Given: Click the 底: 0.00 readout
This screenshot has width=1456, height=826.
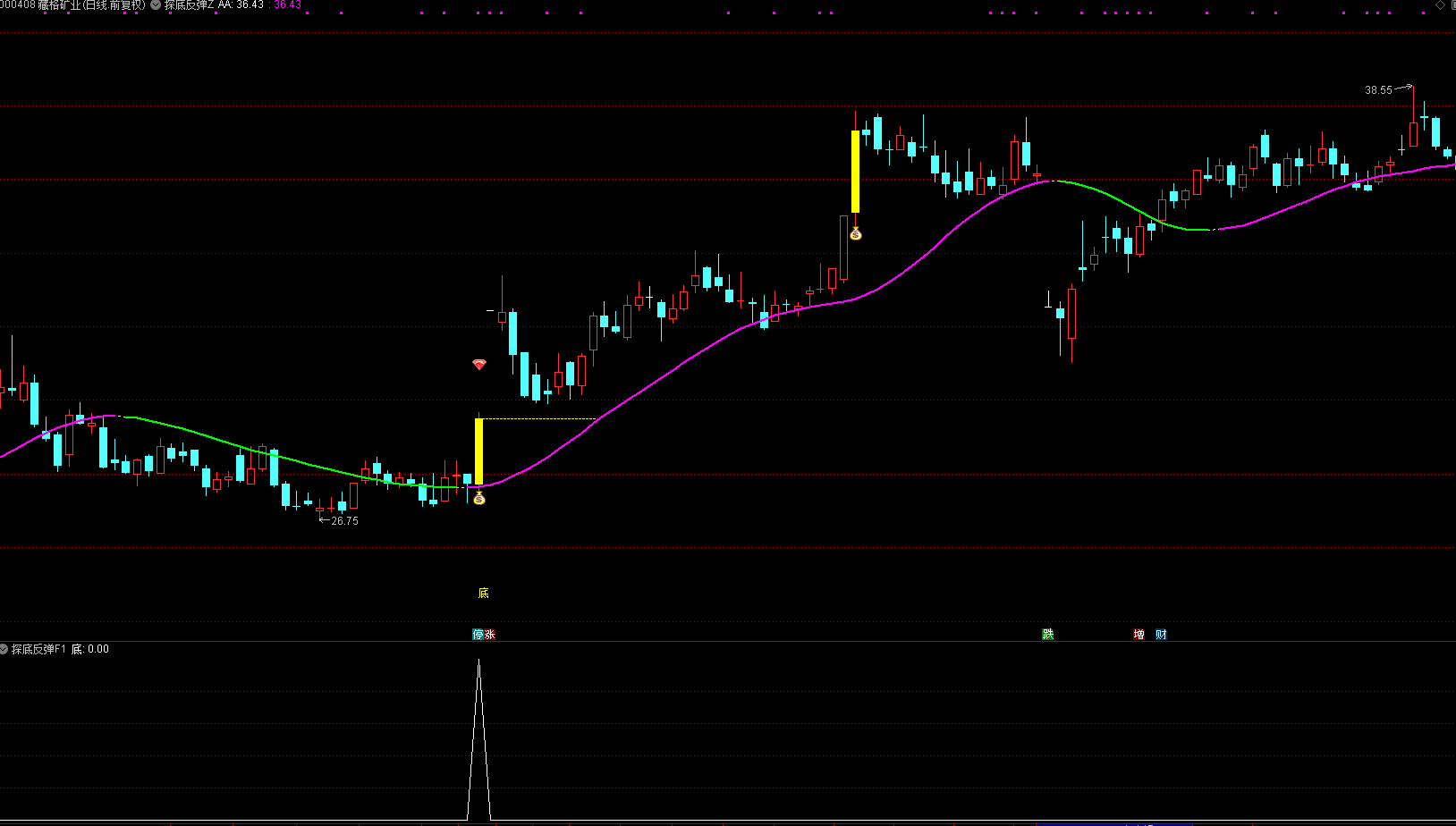Looking at the screenshot, I should pyautogui.click(x=90, y=649).
